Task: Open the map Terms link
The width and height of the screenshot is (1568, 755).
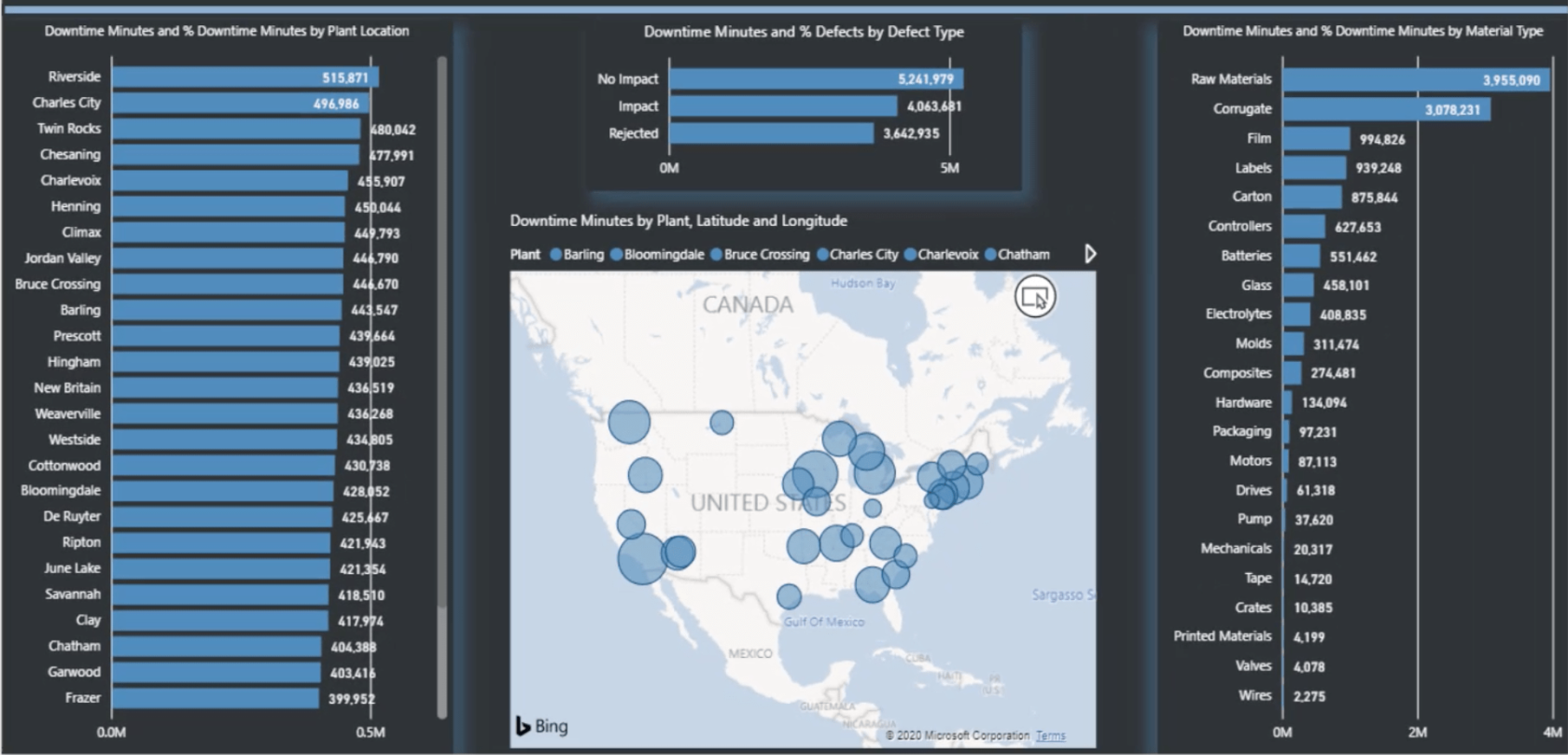Action: click(x=1050, y=735)
